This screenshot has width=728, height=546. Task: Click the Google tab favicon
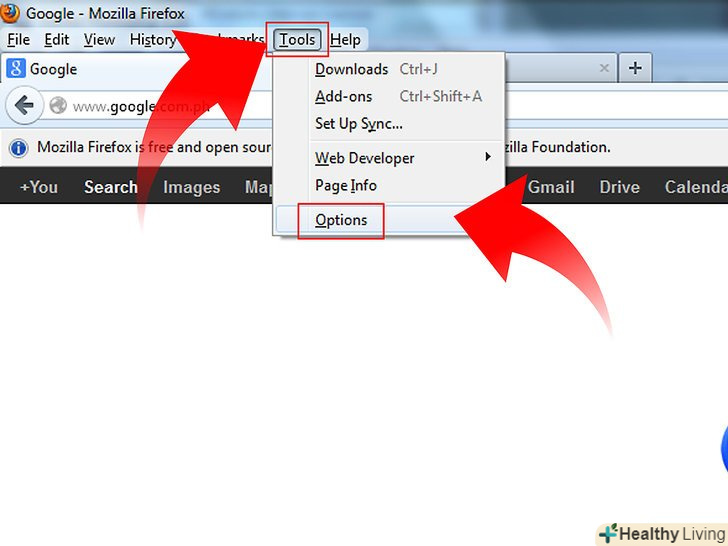pos(16,68)
